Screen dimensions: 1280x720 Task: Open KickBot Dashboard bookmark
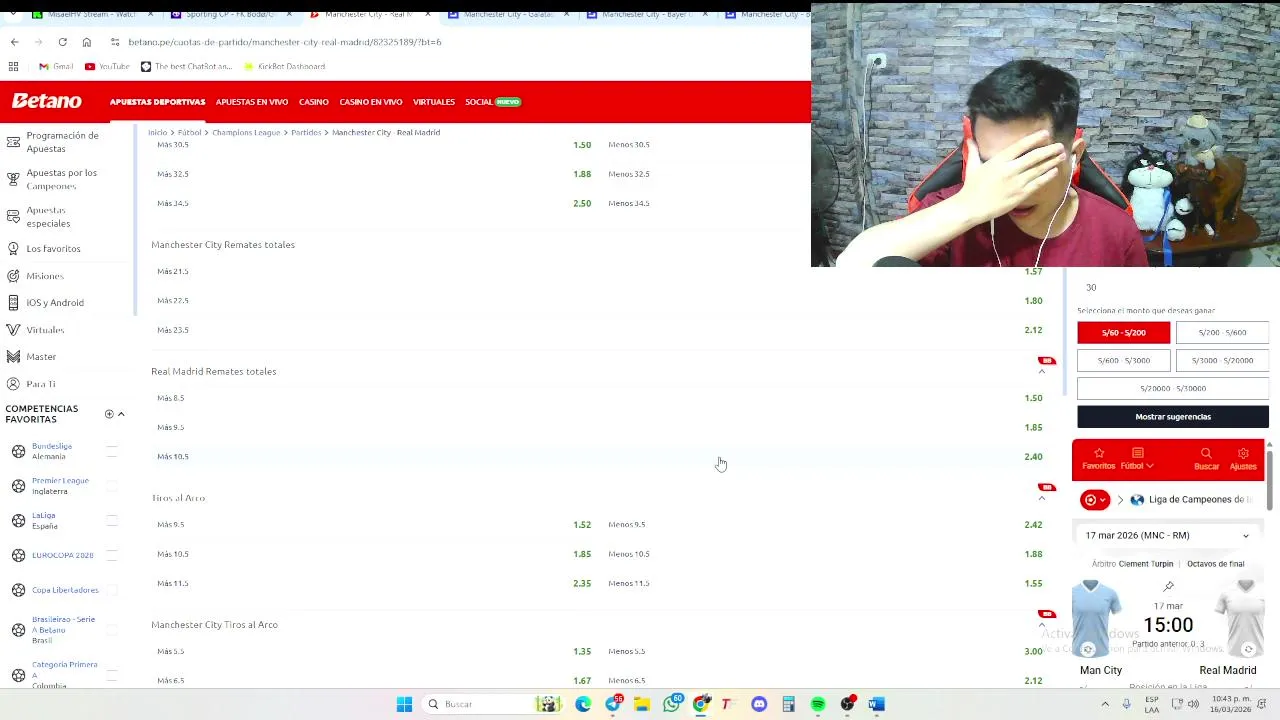284,66
